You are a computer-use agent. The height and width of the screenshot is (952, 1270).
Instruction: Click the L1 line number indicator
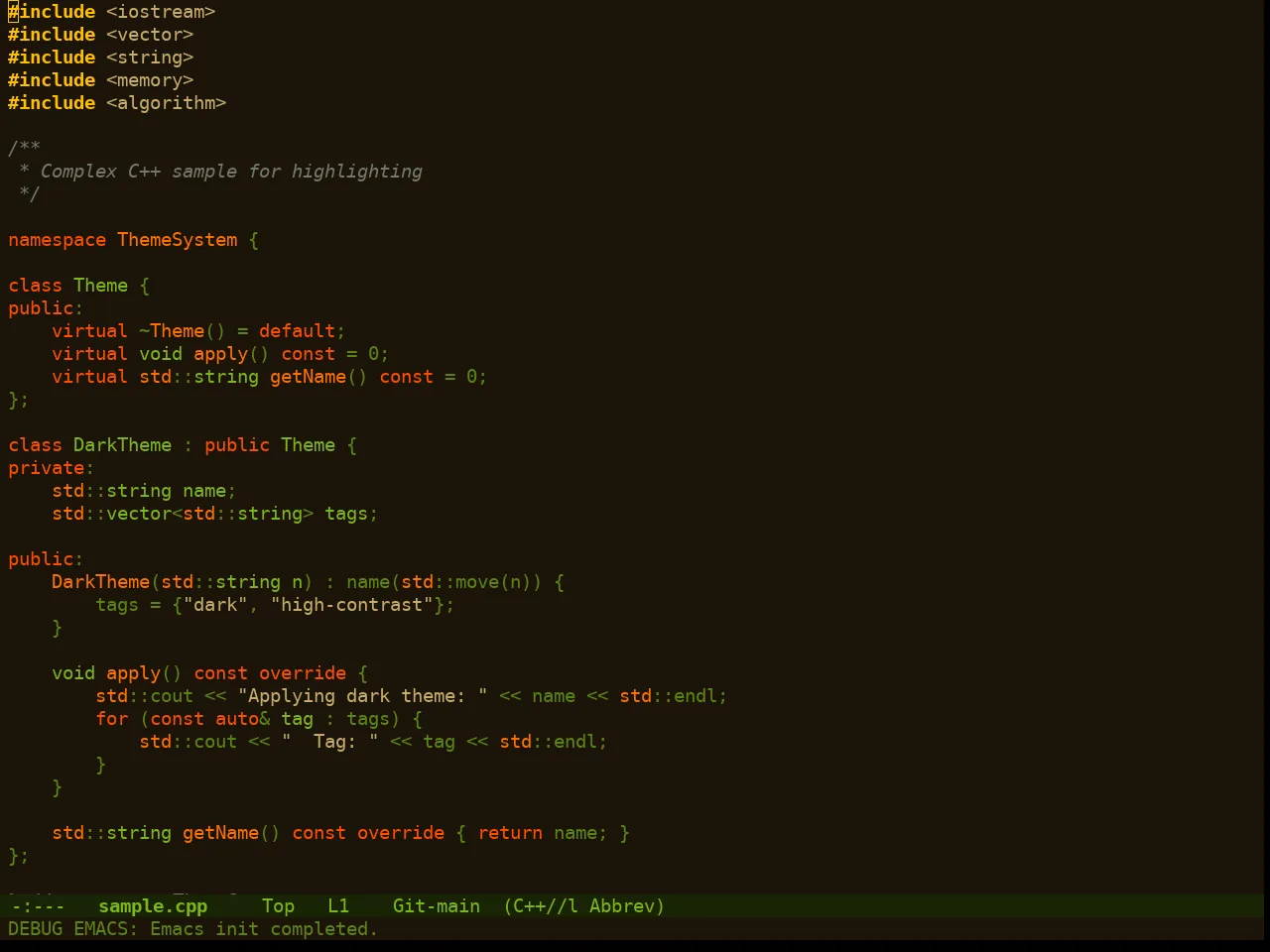pyautogui.click(x=338, y=906)
